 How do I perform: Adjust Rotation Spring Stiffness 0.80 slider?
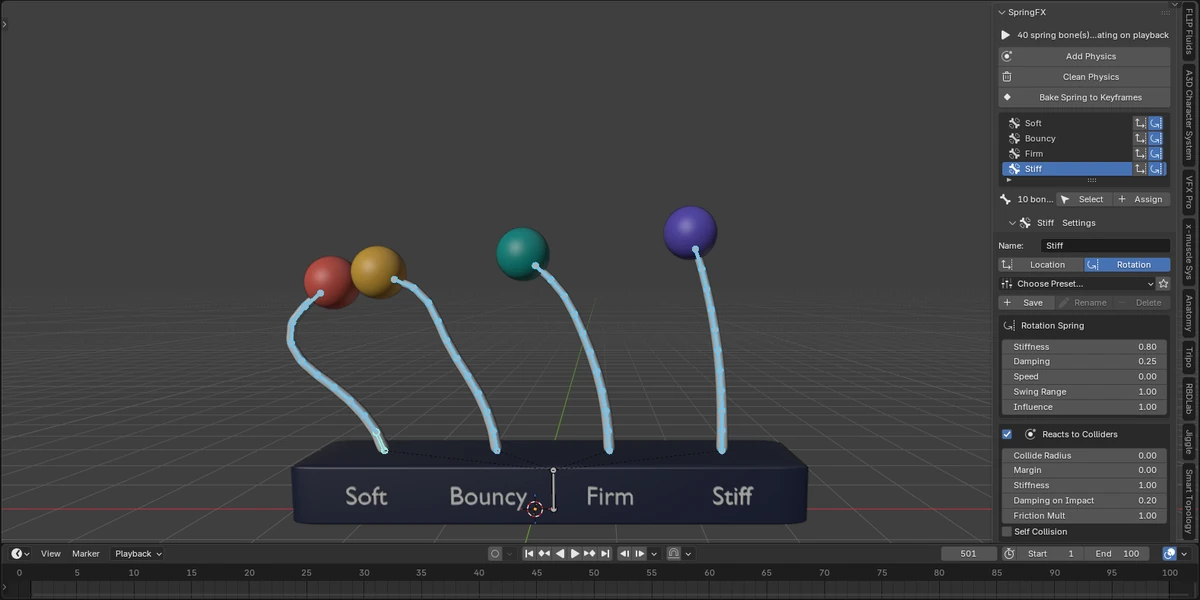click(x=1084, y=347)
